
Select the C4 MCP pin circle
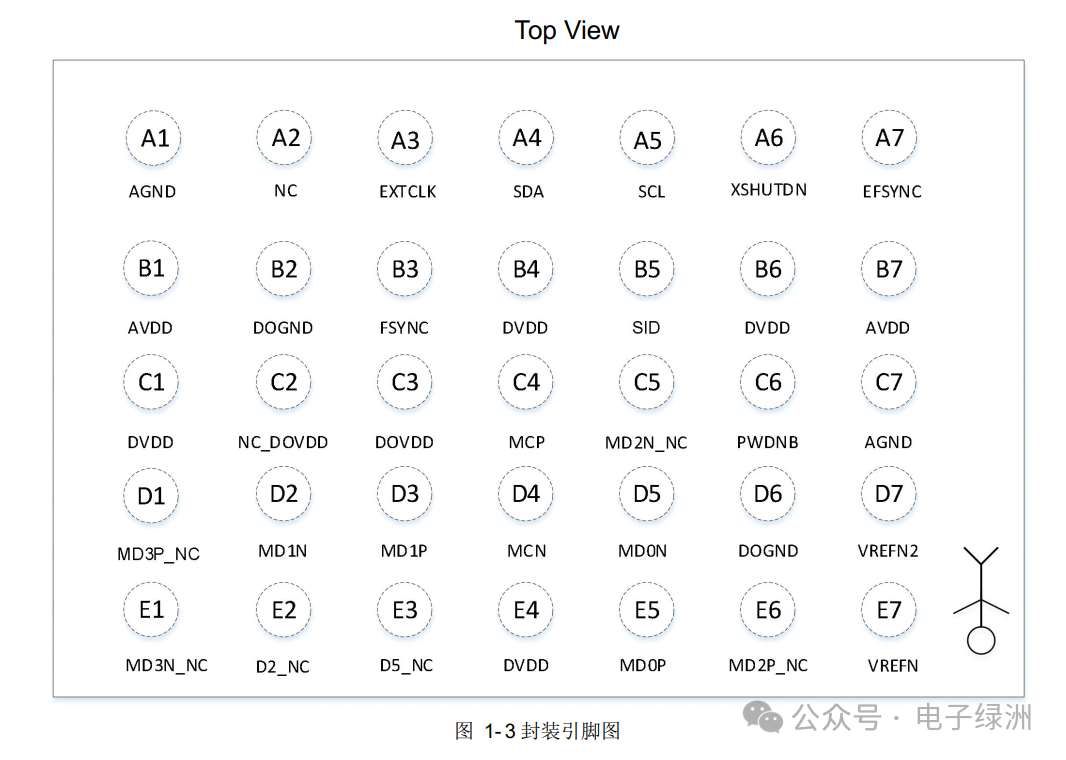[x=526, y=383]
